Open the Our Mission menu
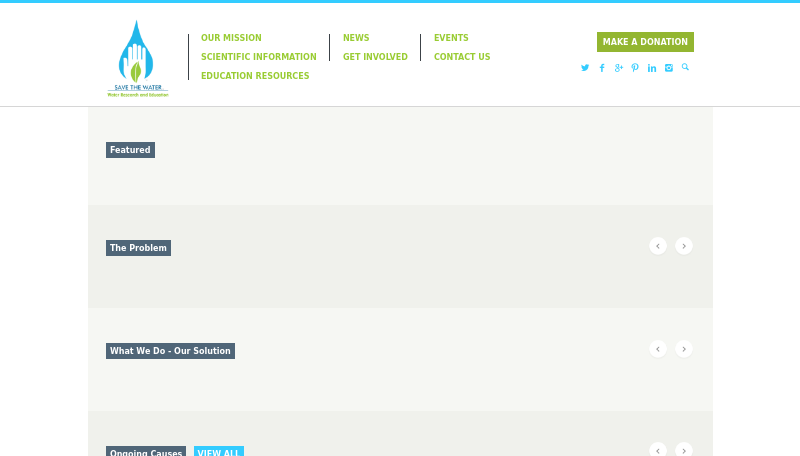 231,38
